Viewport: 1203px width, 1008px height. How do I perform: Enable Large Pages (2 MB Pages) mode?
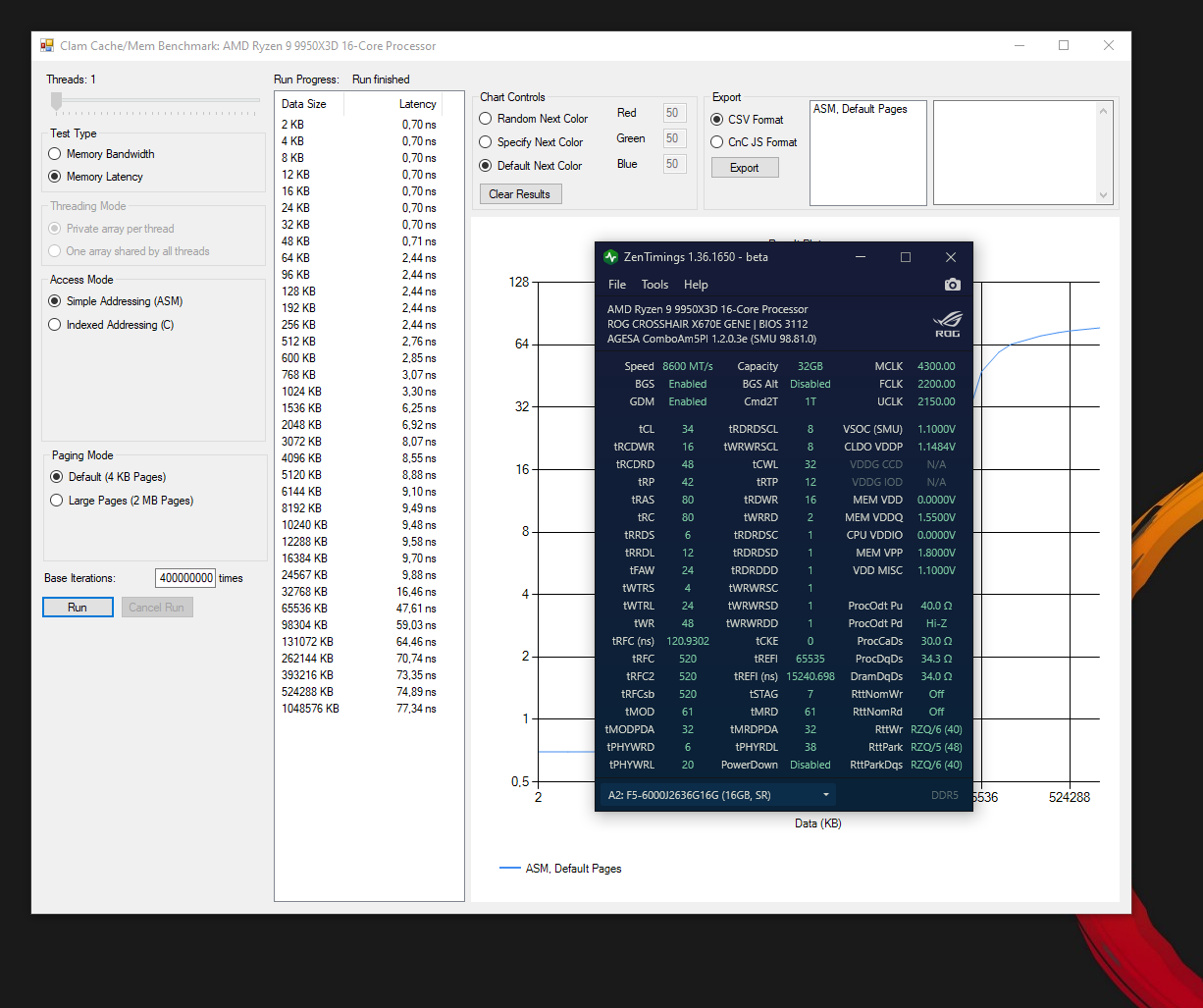tap(56, 501)
